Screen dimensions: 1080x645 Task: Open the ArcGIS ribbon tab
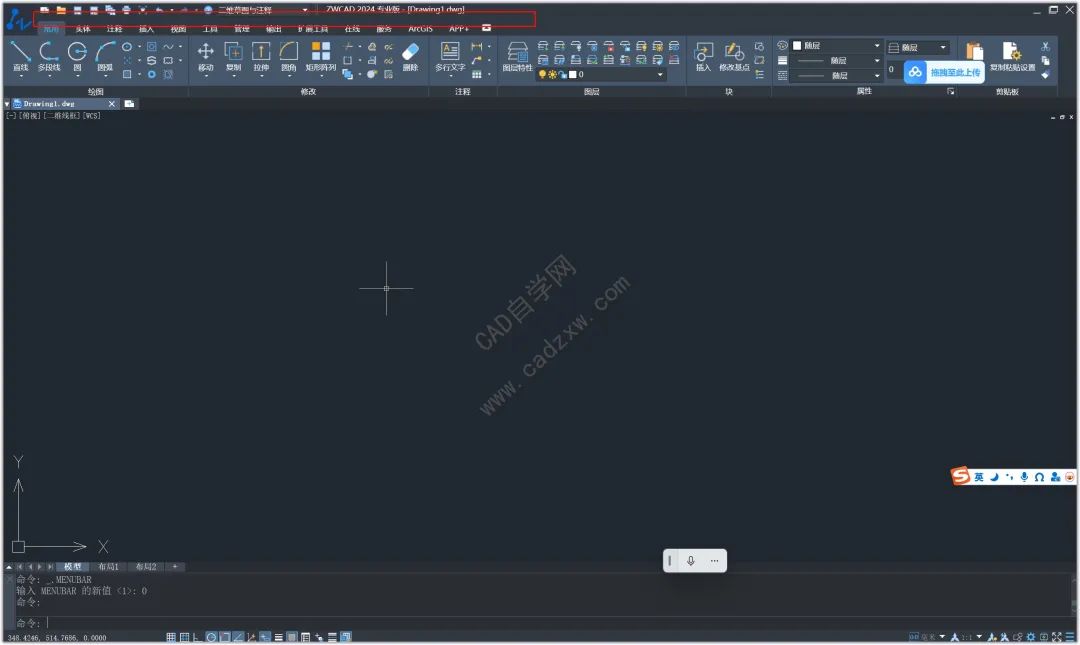coord(420,29)
